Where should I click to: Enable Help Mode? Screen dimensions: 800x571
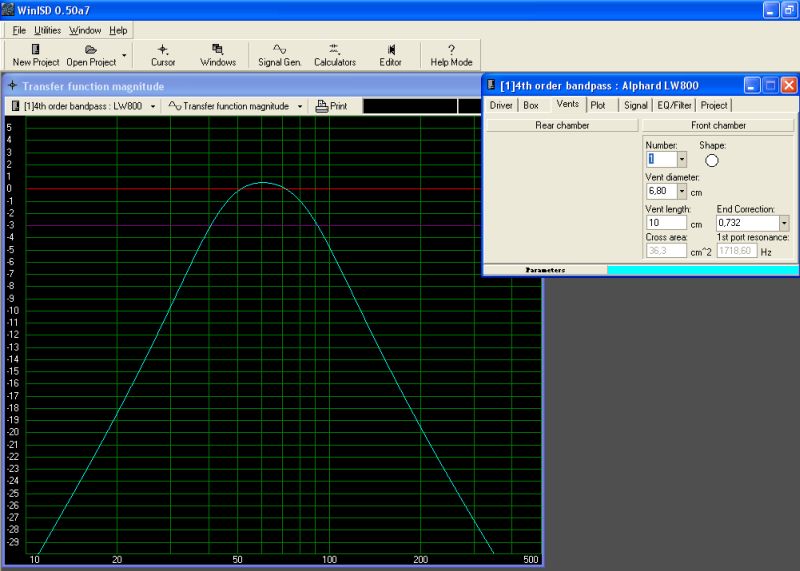pyautogui.click(x=451, y=55)
